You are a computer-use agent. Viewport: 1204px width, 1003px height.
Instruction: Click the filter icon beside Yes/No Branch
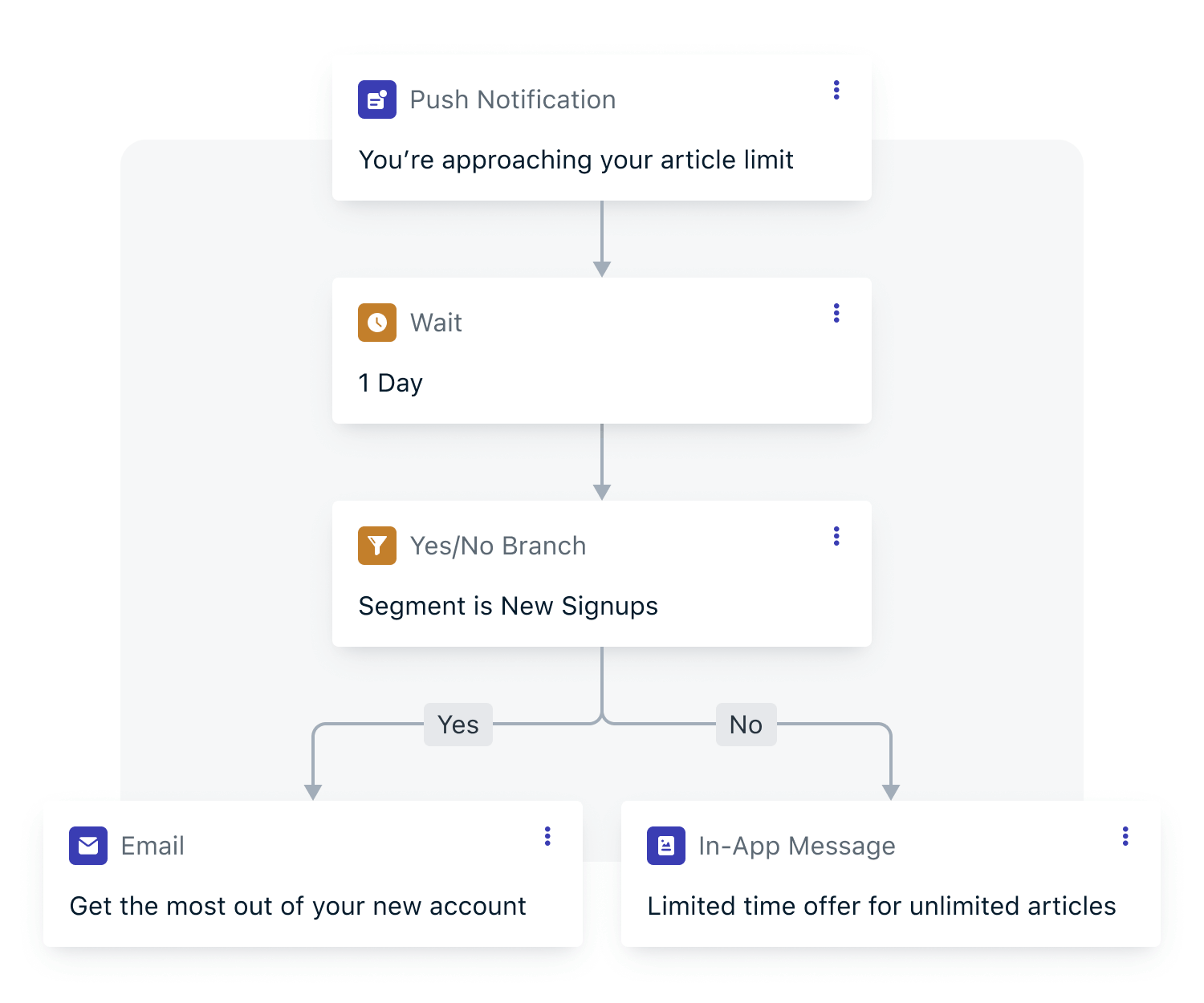(377, 545)
